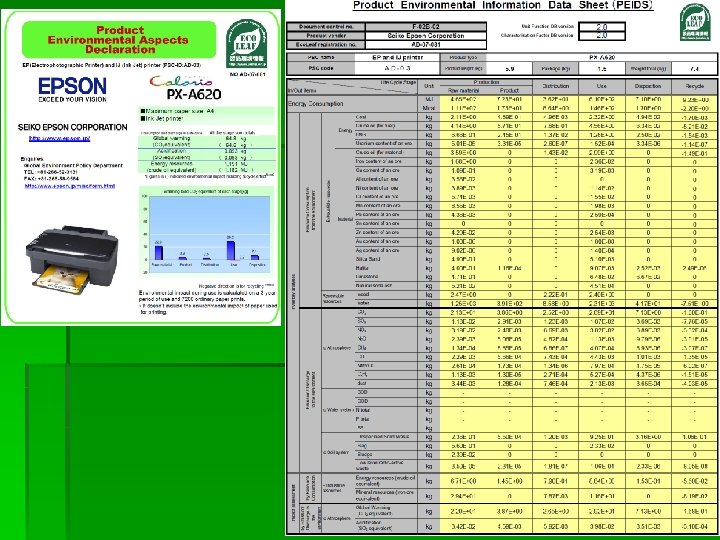Click the Eco Leaf badge on the declaration page
The height and width of the screenshot is (540, 720).
247,44
